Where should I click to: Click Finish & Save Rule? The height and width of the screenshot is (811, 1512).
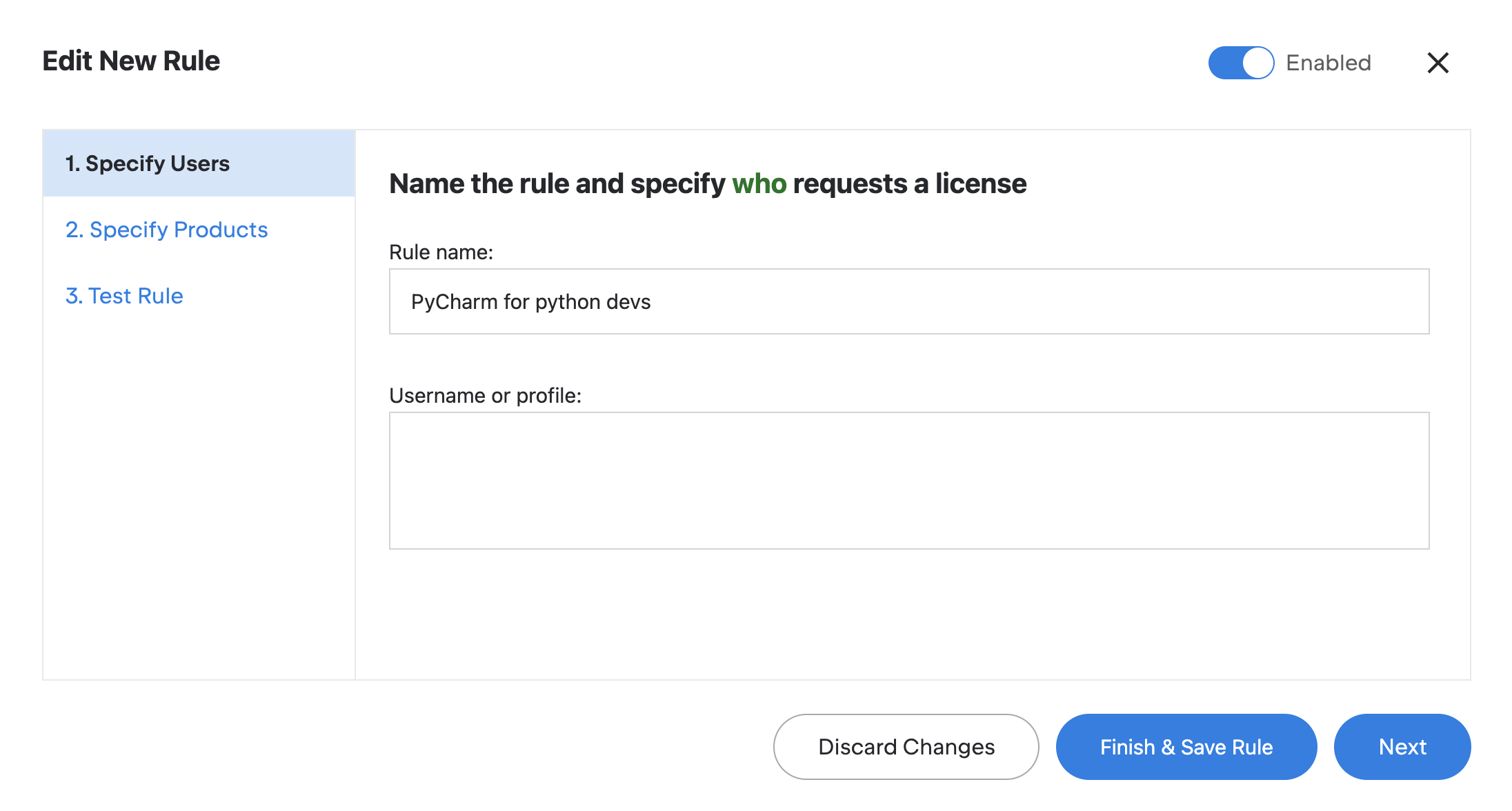[1186, 747]
